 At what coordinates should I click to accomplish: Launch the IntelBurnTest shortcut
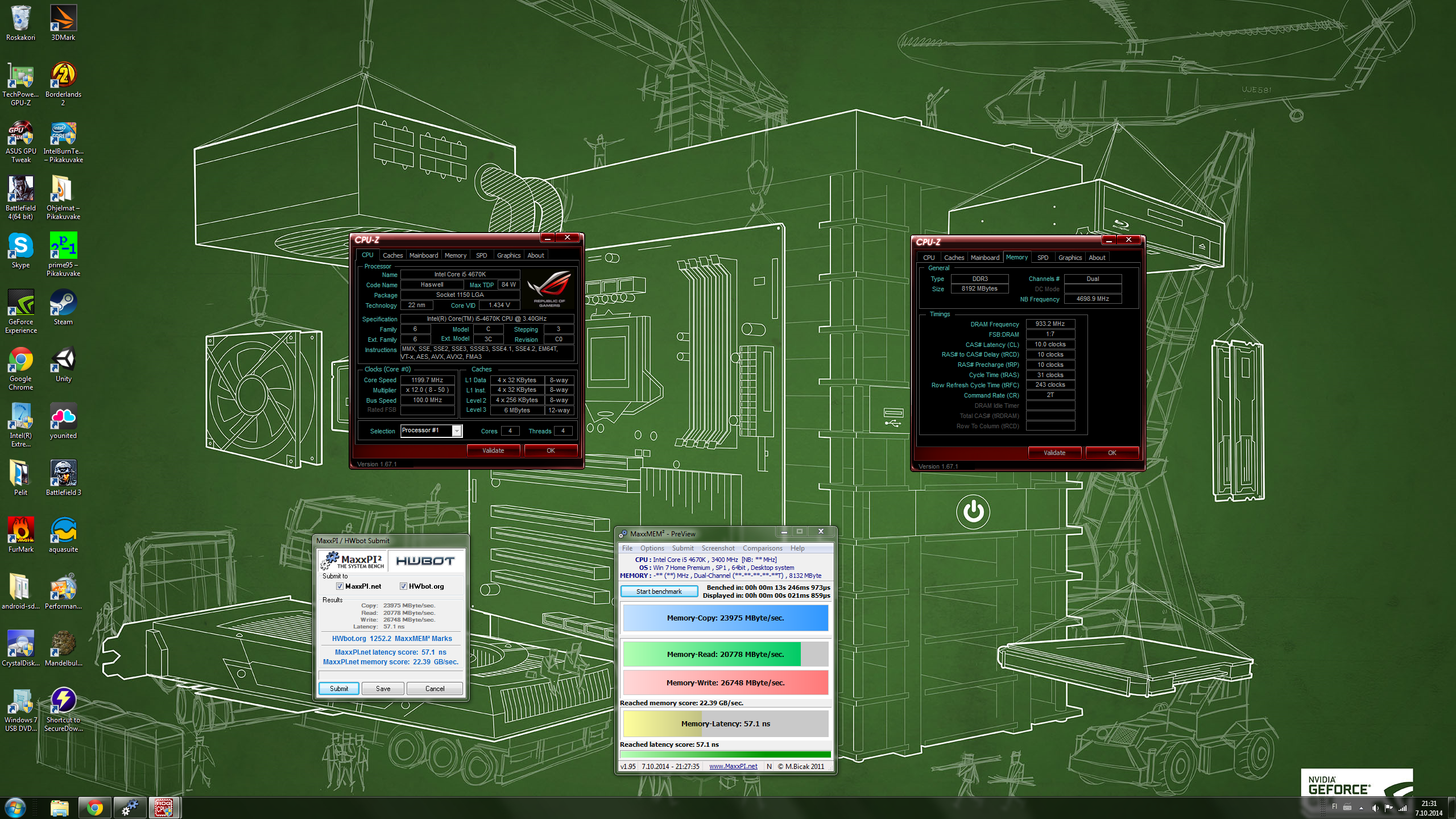point(63,141)
